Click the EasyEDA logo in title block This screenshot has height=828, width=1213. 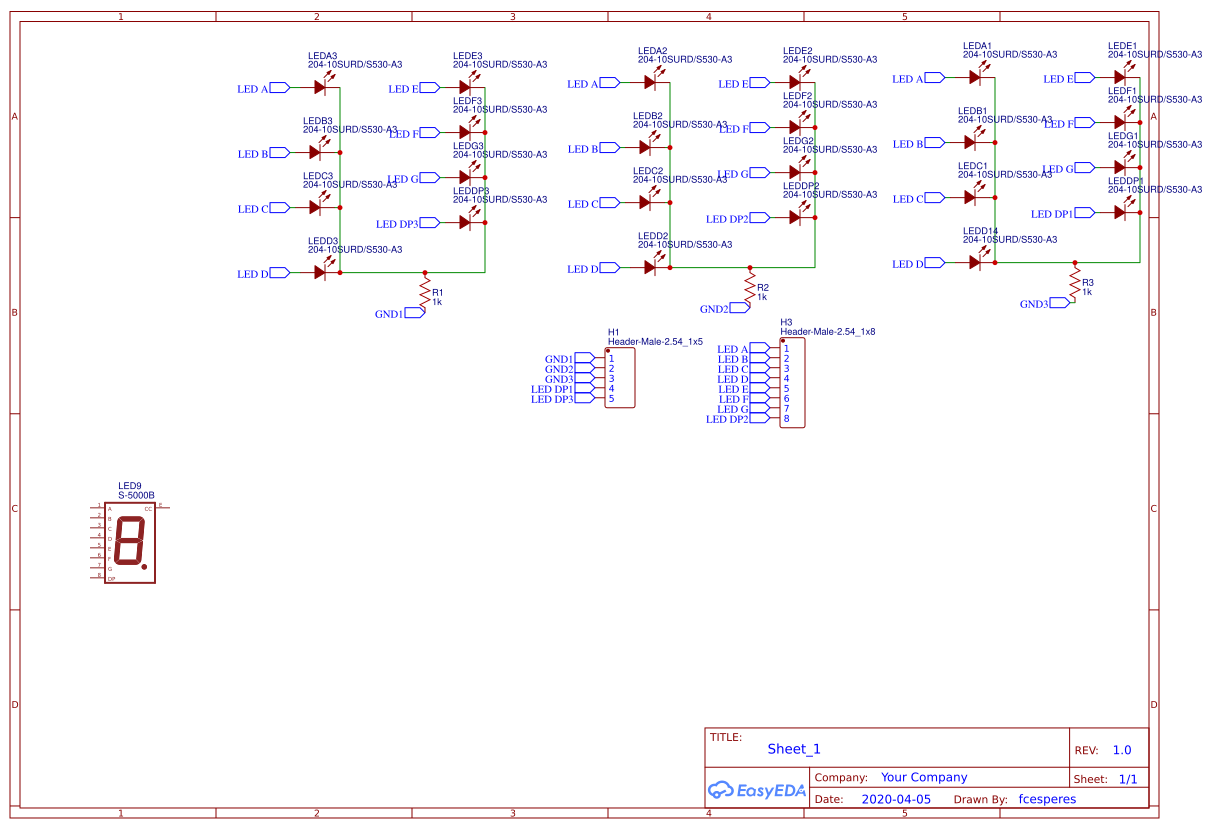point(757,790)
